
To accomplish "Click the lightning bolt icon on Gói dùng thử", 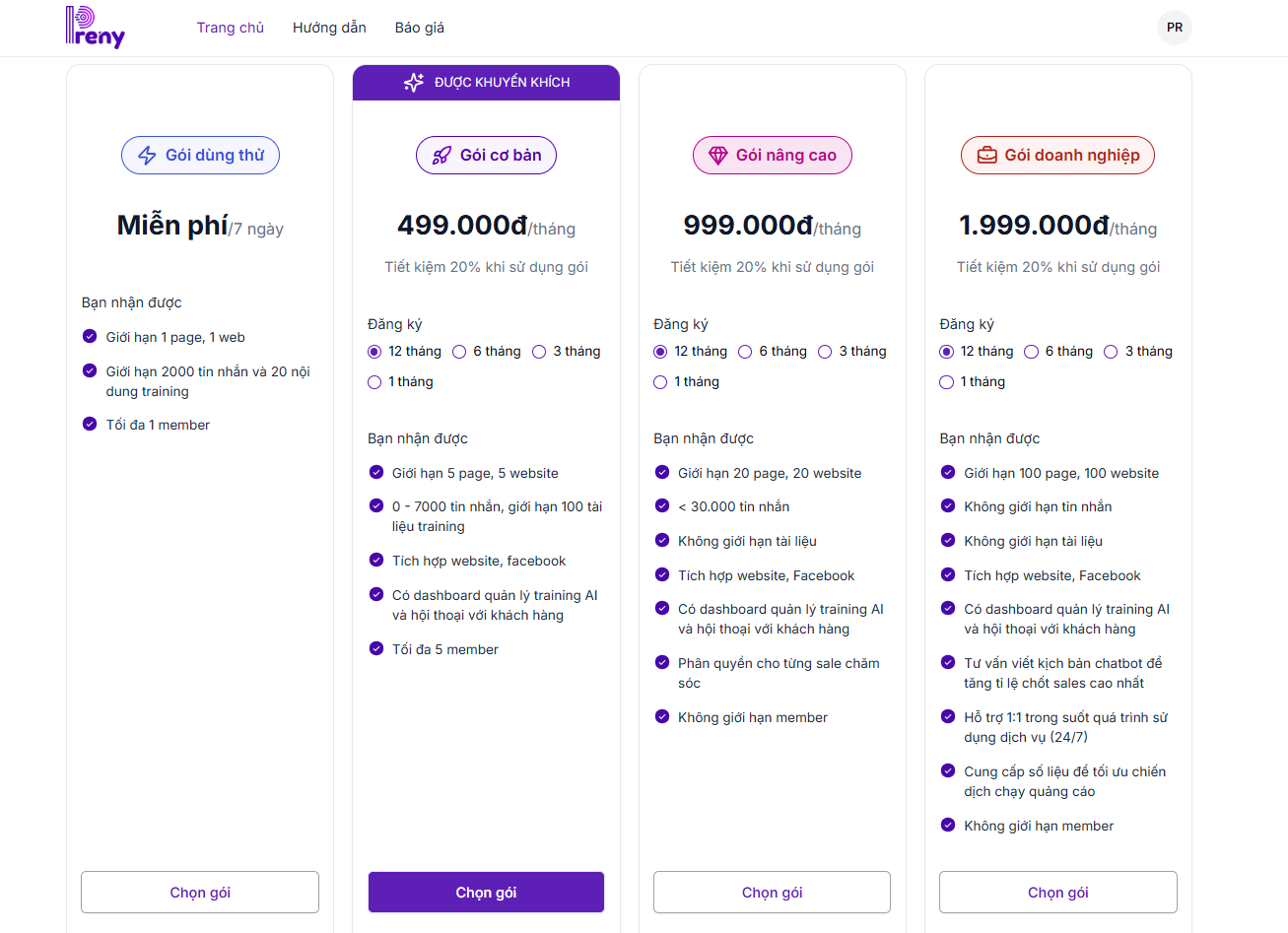I will pos(147,156).
